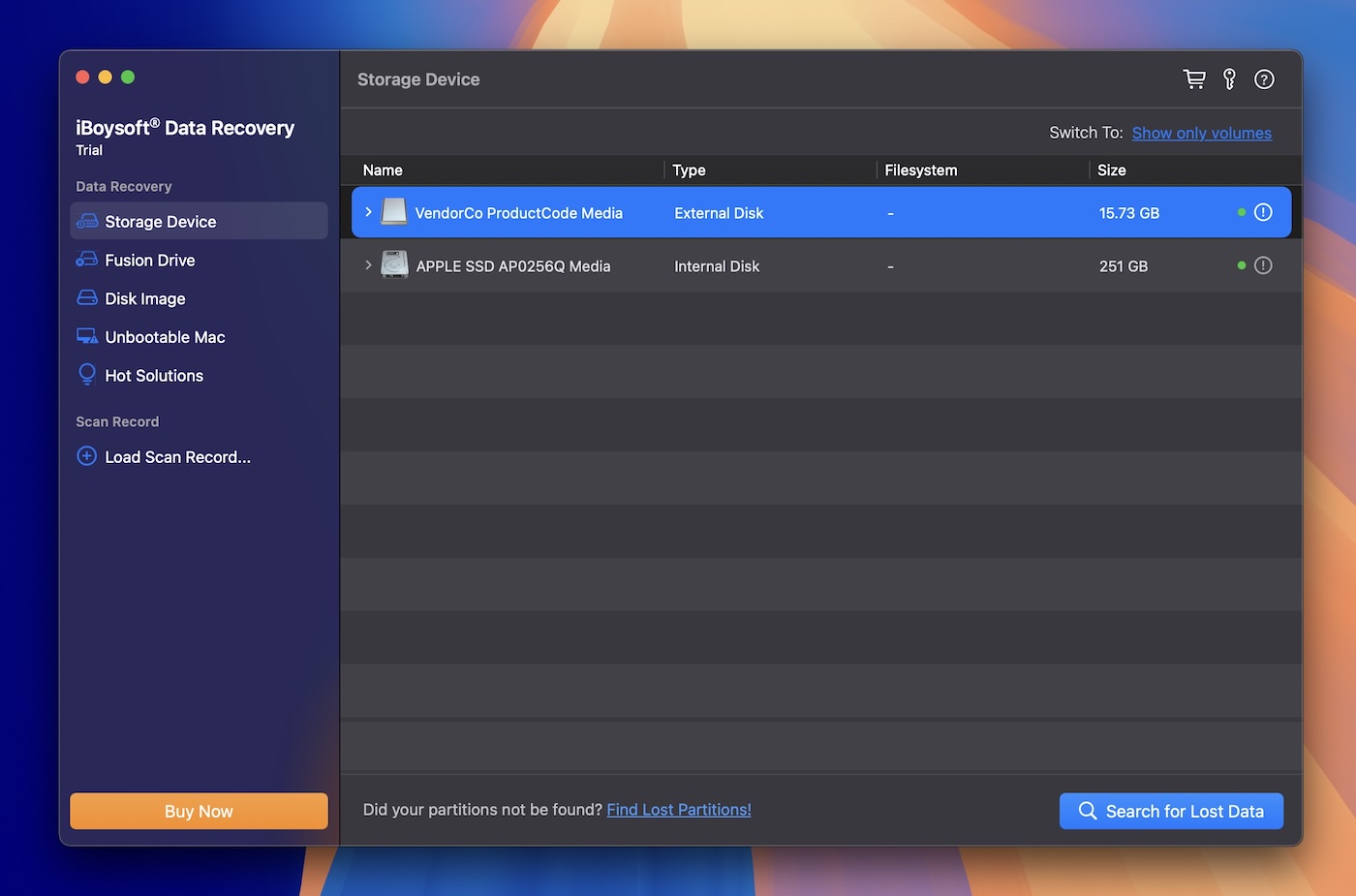Screen dimensions: 1356x896
Task: Click the Show only volumes link
Action: pyautogui.click(x=1202, y=133)
